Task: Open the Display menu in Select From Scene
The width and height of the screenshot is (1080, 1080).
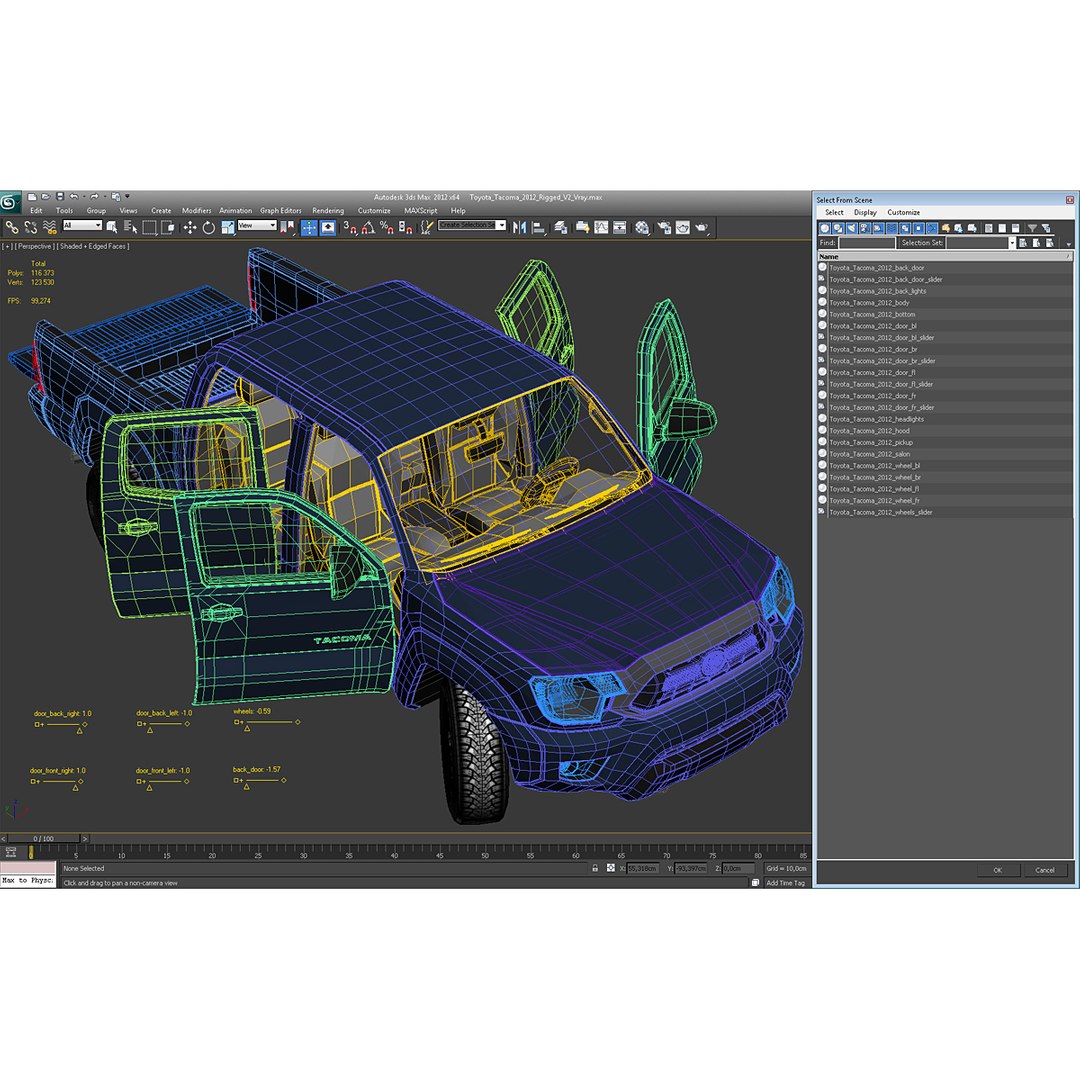Action: 865,213
